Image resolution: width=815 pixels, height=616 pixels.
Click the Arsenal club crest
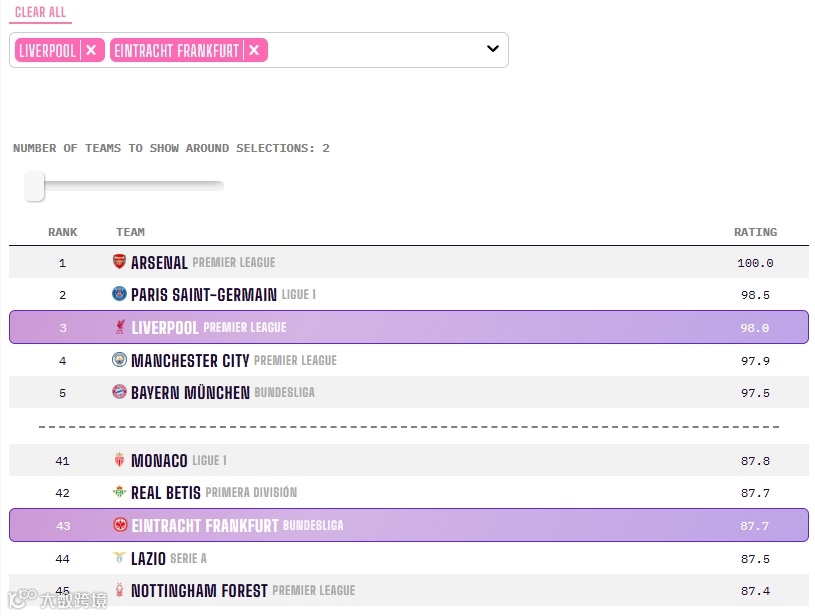coord(119,261)
